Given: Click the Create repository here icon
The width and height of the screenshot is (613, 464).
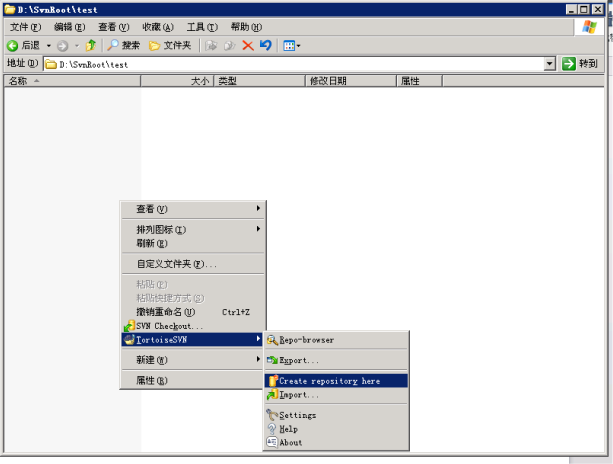Looking at the screenshot, I should point(273,381).
